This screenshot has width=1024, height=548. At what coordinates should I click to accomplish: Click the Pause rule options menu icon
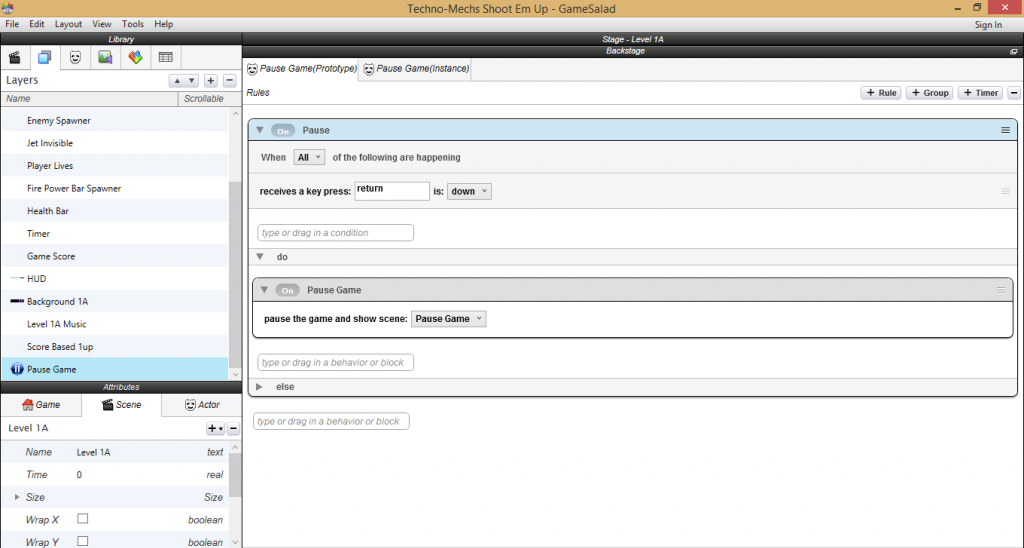click(1005, 130)
